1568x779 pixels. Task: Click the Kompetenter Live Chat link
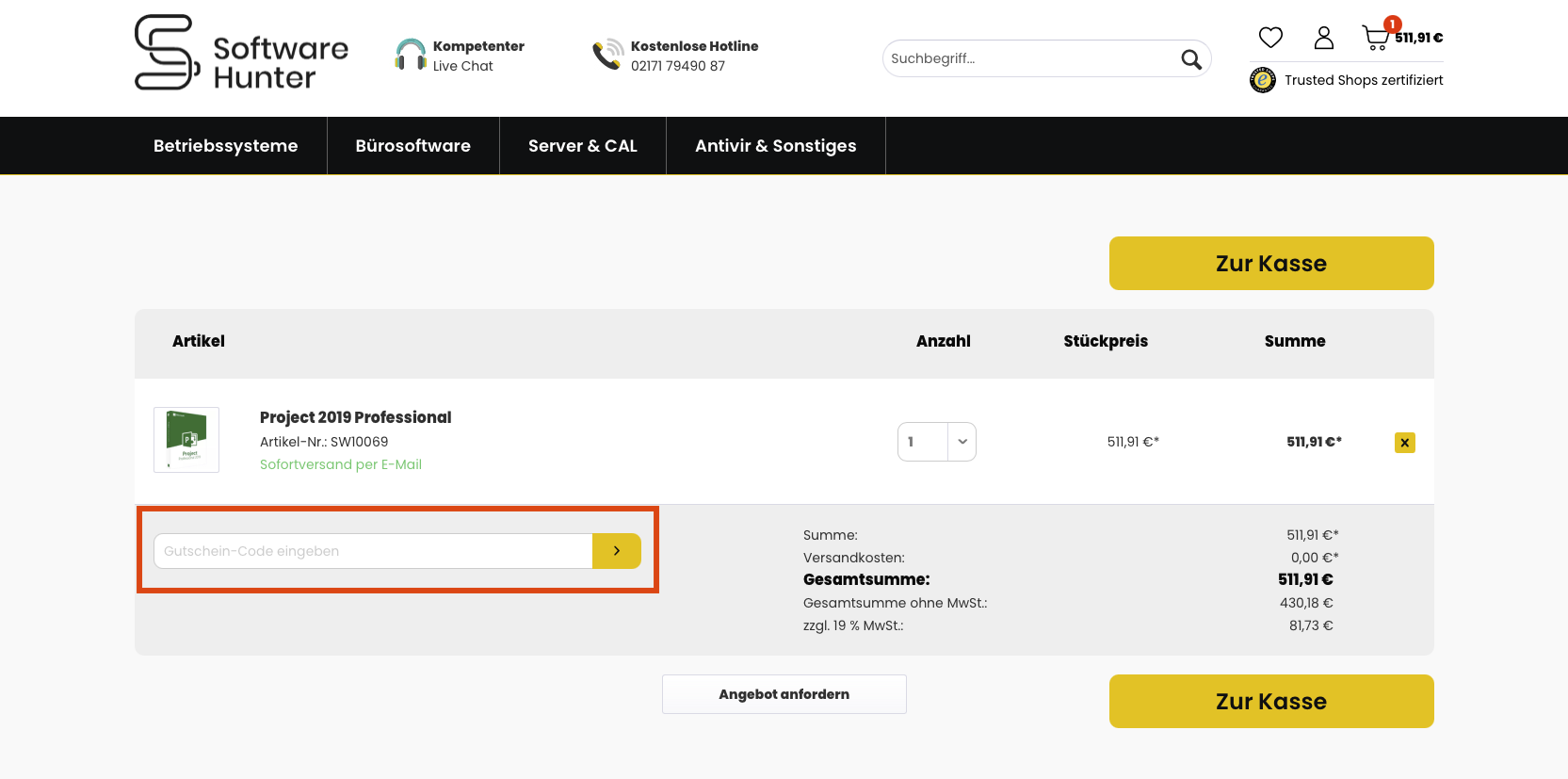pyautogui.click(x=478, y=56)
